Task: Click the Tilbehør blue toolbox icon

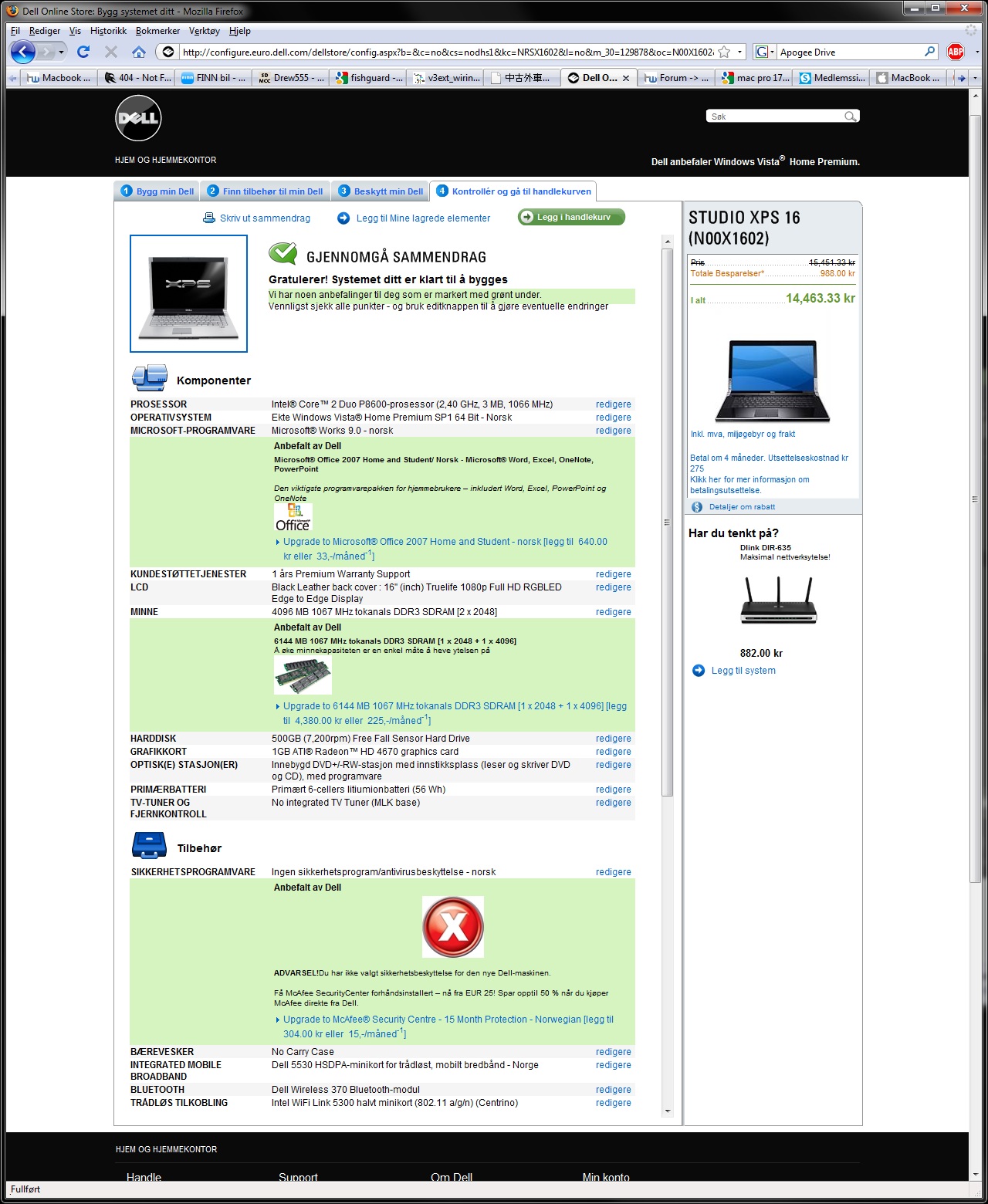Action: coord(150,846)
